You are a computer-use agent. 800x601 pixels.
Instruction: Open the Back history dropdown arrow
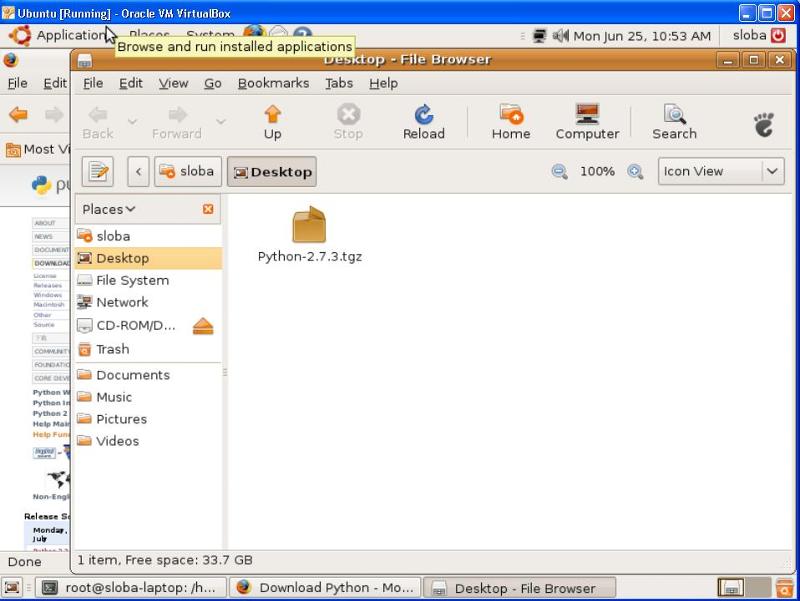(132, 121)
